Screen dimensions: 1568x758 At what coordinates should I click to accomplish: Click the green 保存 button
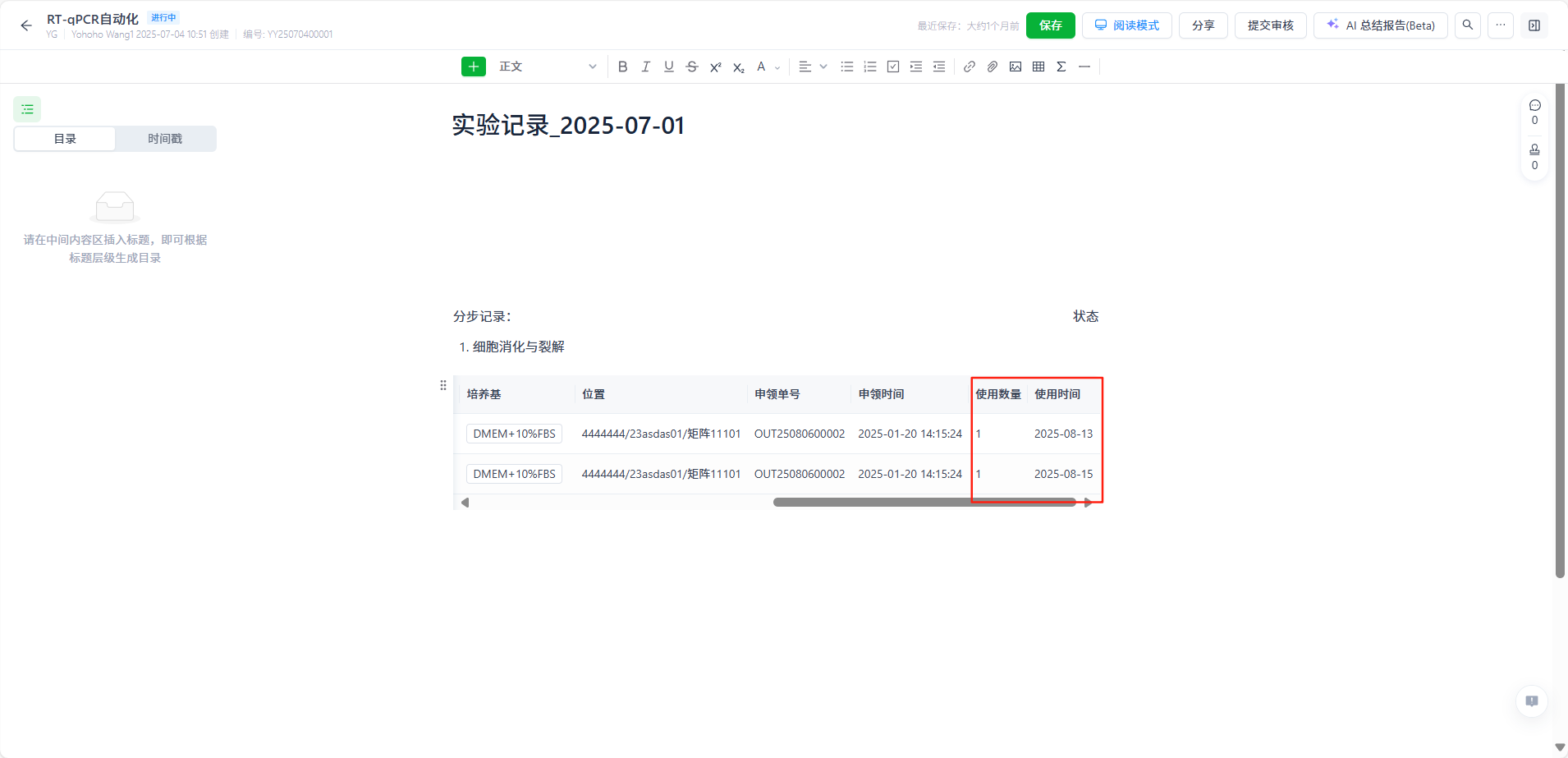tap(1050, 25)
